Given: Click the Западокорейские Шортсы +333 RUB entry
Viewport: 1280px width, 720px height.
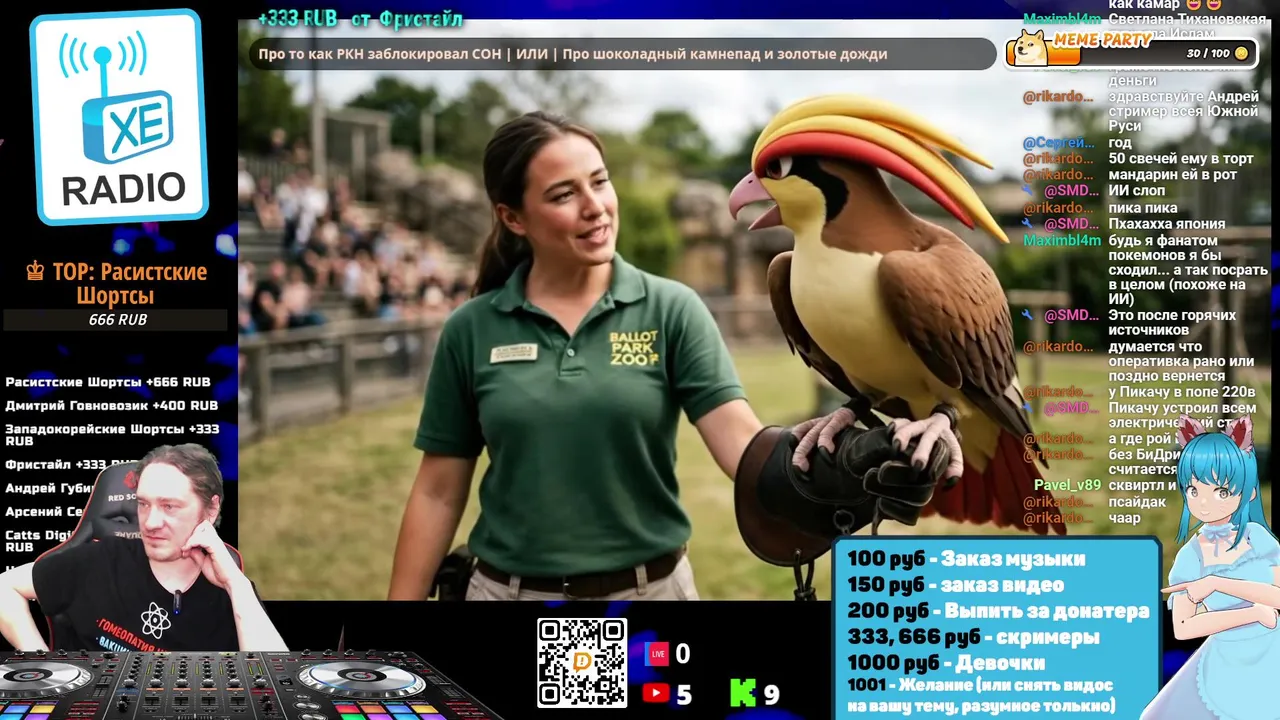Looking at the screenshot, I should [112, 434].
